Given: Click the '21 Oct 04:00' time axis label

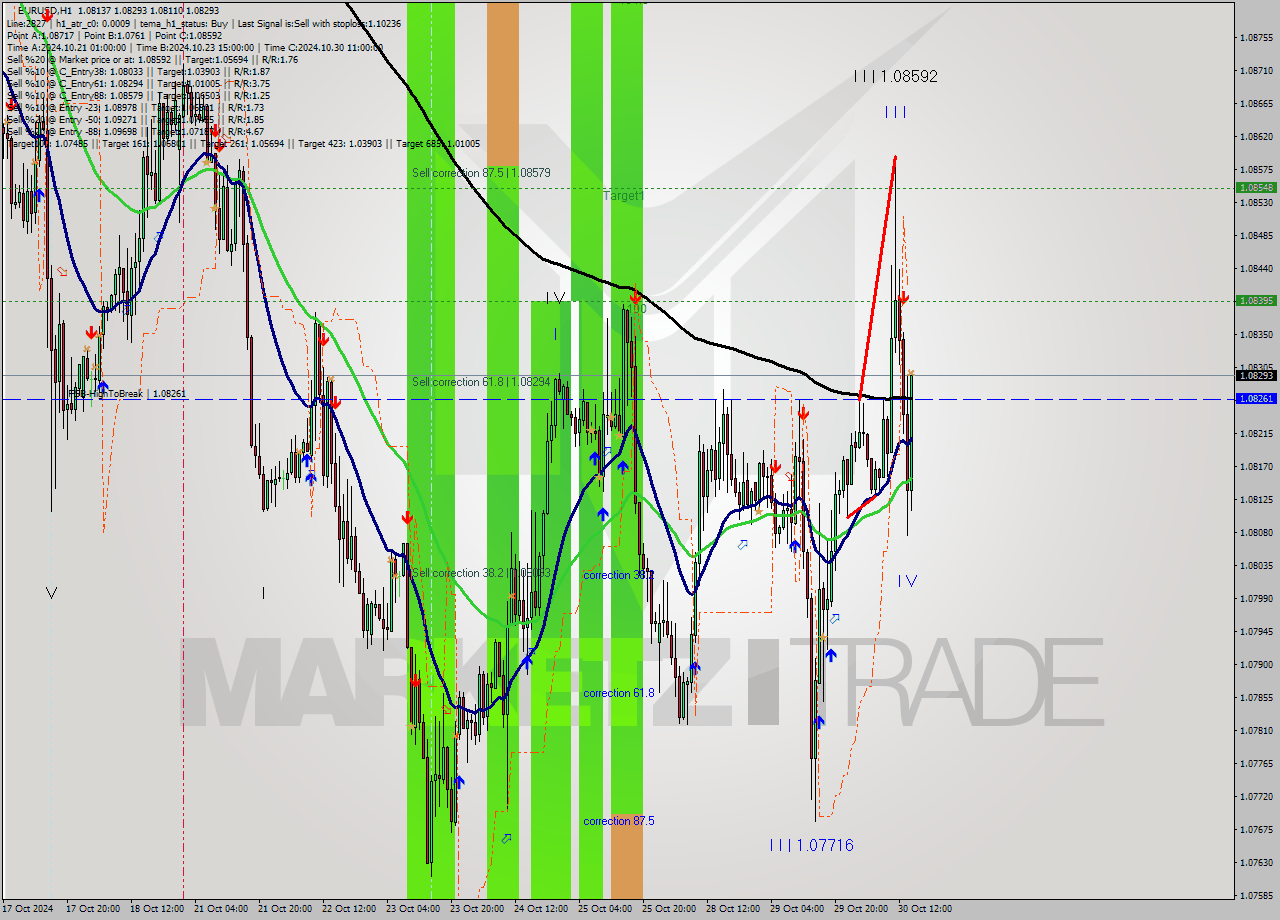Looking at the screenshot, I should click(221, 909).
